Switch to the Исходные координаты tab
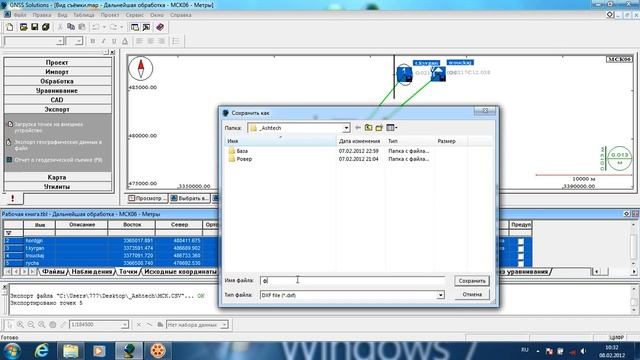Image resolution: width=640 pixels, height=360 pixels. pos(180,271)
